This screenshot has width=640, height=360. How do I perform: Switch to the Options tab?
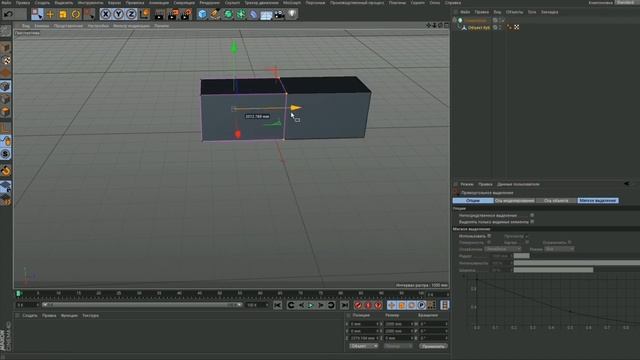(473, 200)
